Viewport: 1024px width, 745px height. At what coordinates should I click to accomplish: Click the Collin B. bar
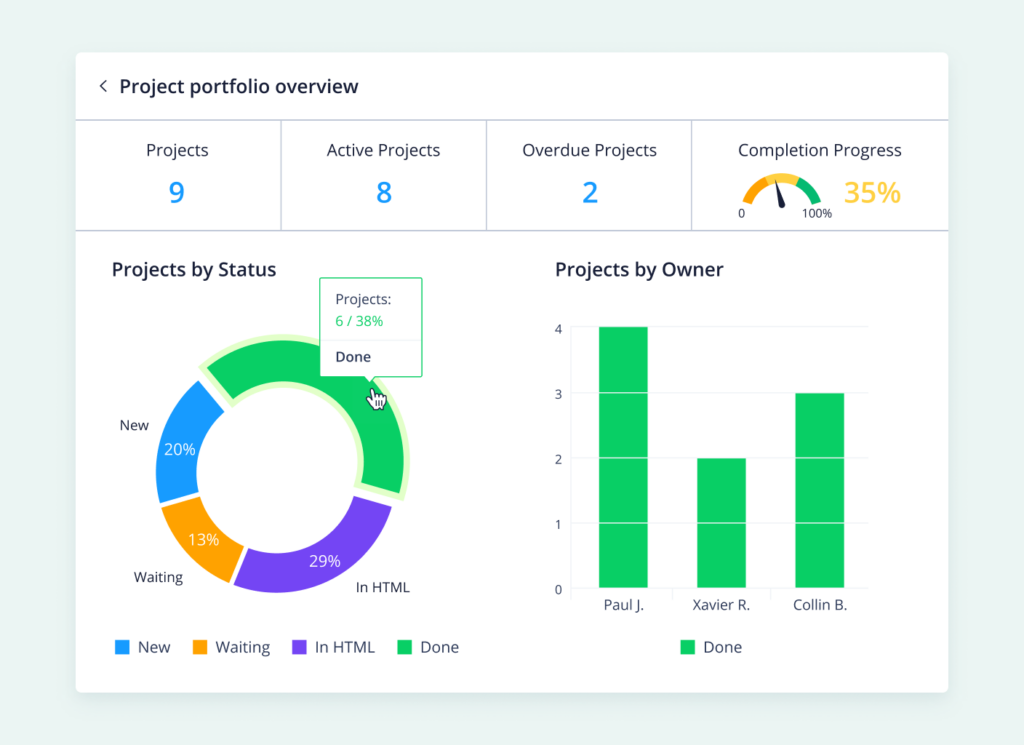[x=820, y=490]
